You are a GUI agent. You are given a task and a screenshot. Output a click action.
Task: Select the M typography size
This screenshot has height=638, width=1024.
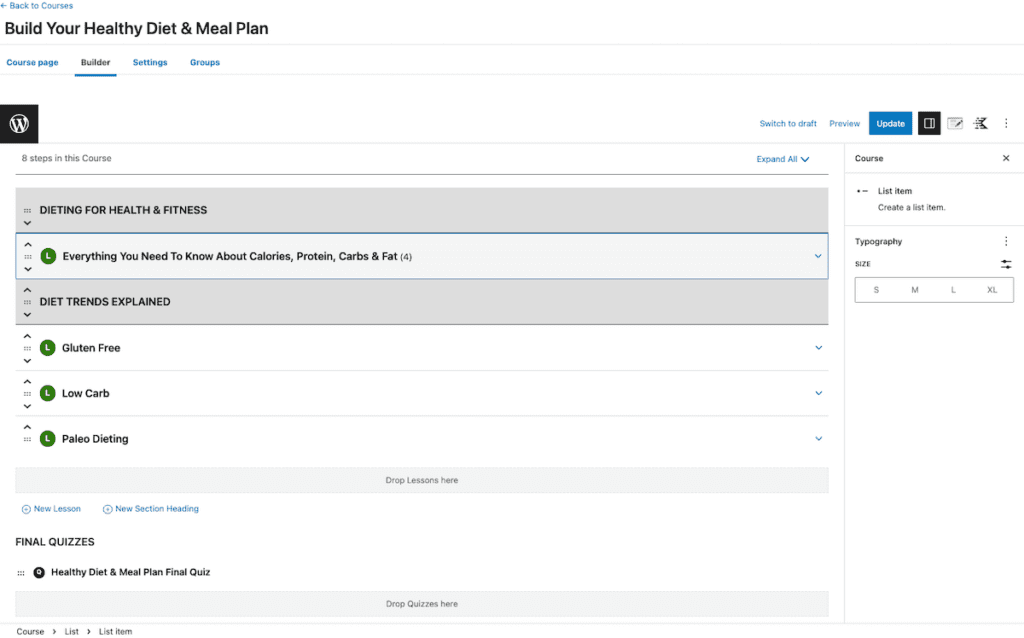point(914,289)
